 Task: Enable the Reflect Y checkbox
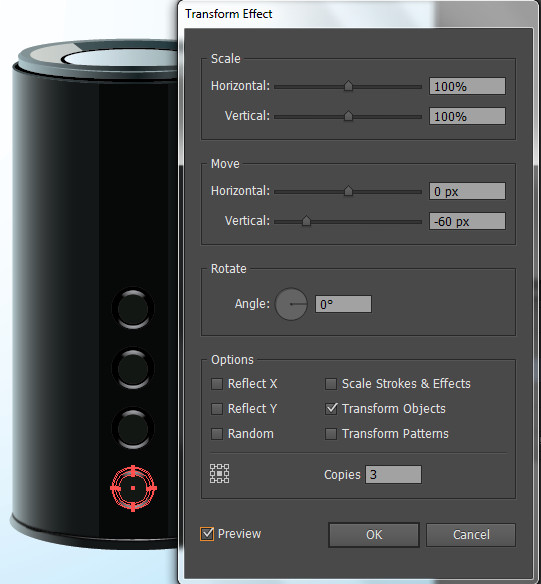(217, 409)
